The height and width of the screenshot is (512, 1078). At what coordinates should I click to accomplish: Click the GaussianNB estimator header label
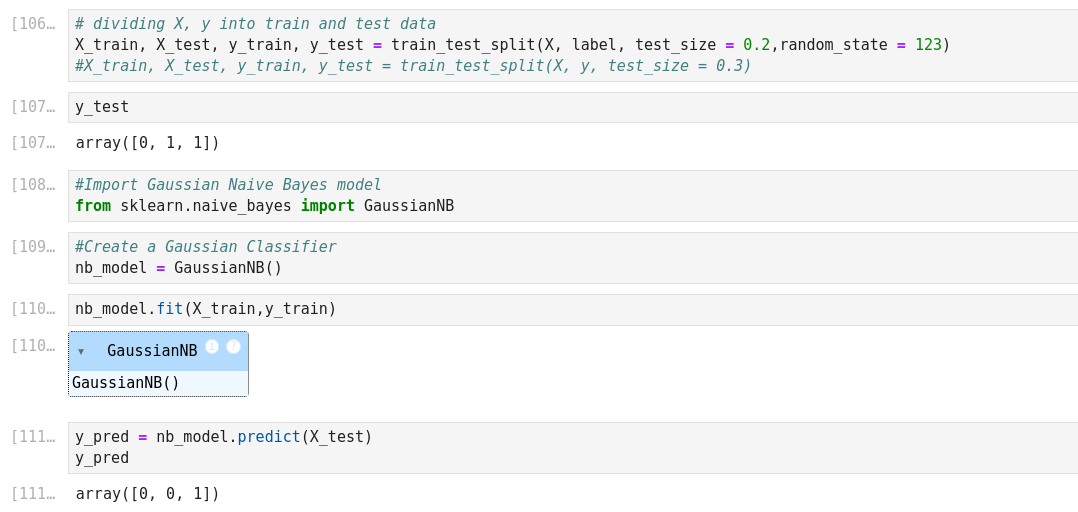point(152,351)
